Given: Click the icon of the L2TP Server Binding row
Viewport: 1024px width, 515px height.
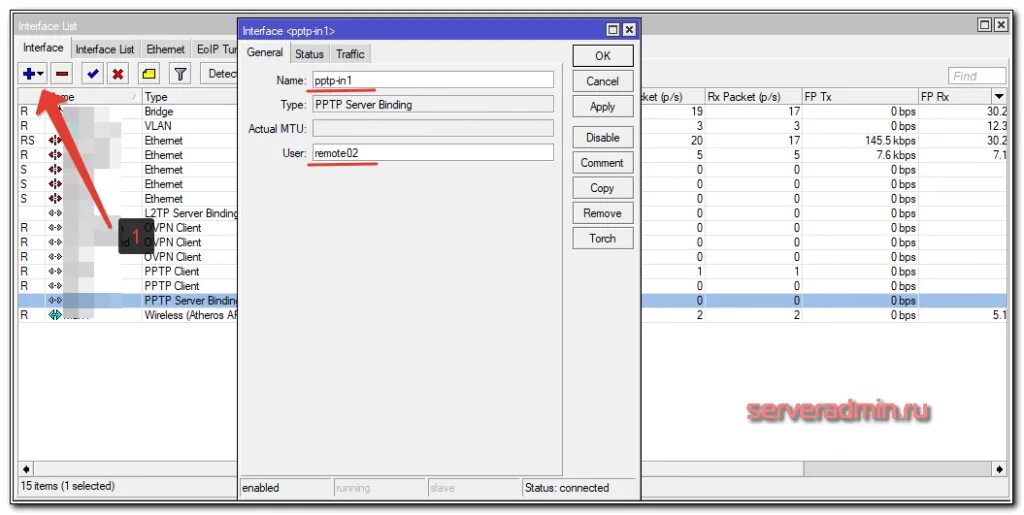Looking at the screenshot, I should (55, 213).
